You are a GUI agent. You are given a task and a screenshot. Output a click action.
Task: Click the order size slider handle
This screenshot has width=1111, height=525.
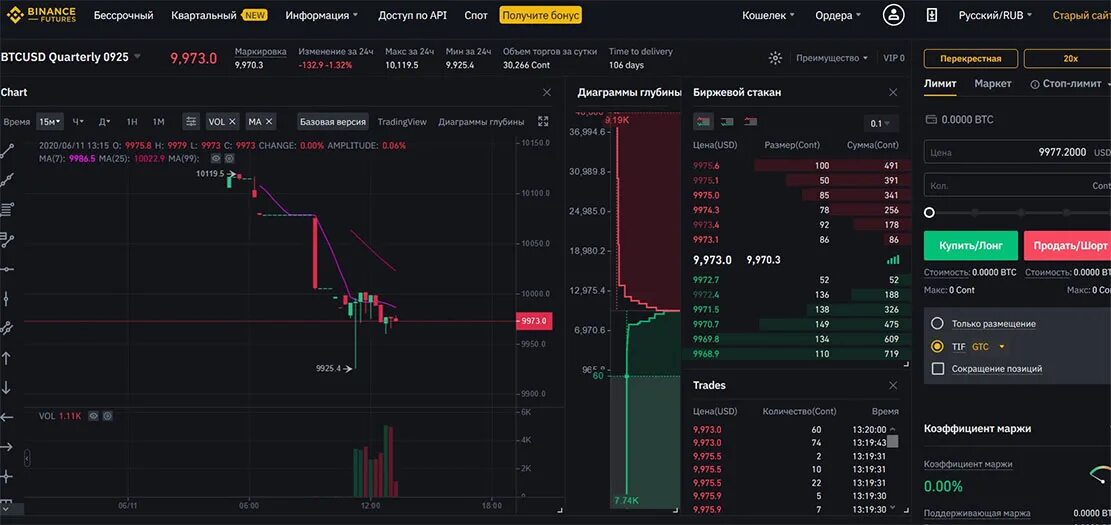929,213
